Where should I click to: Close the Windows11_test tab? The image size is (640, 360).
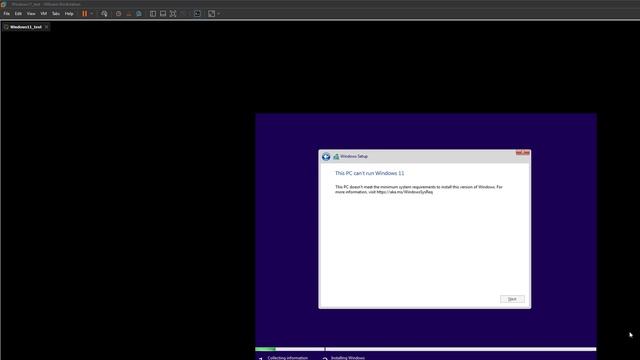[47, 27]
